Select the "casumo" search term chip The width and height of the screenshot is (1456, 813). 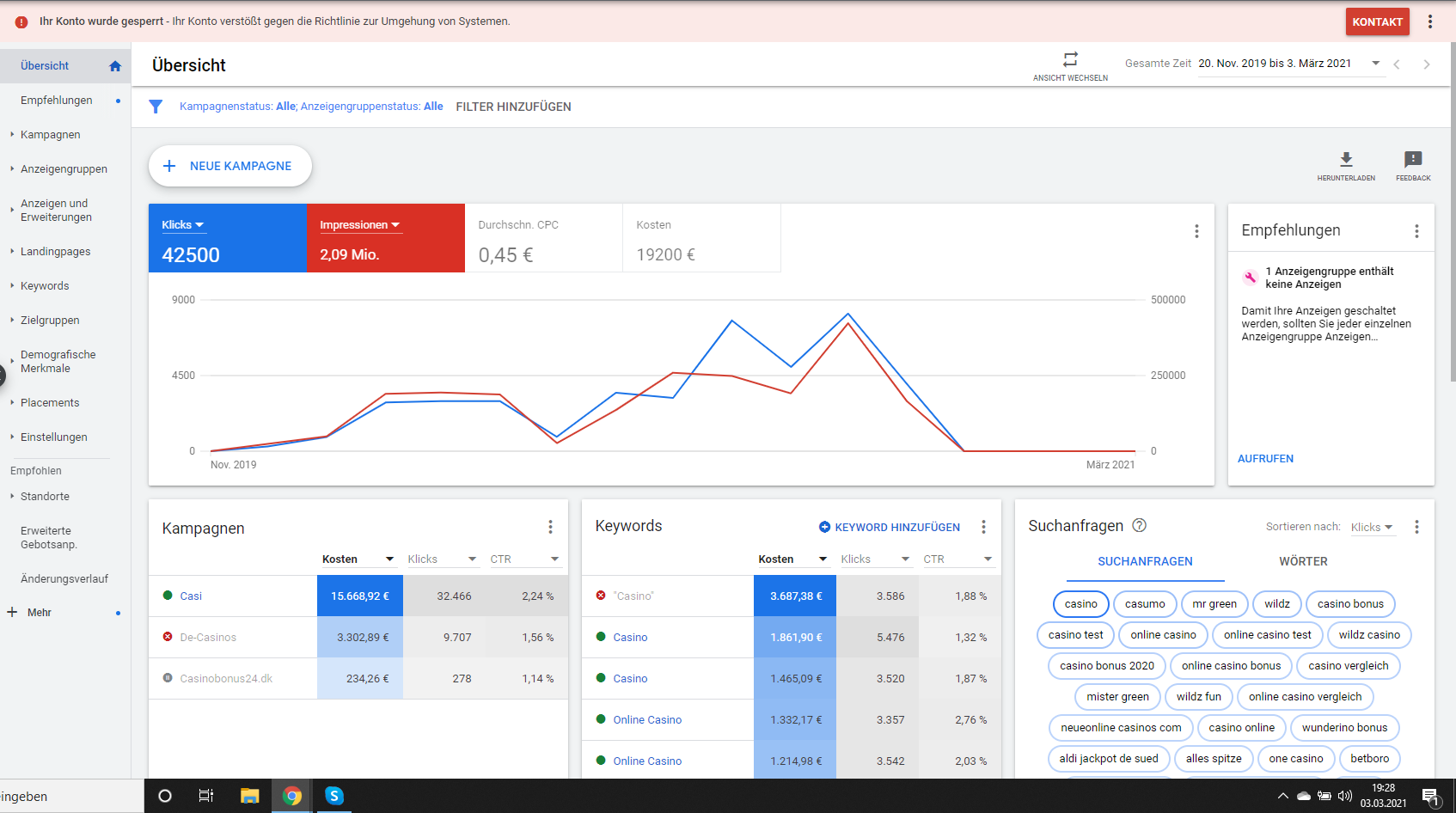point(1145,604)
